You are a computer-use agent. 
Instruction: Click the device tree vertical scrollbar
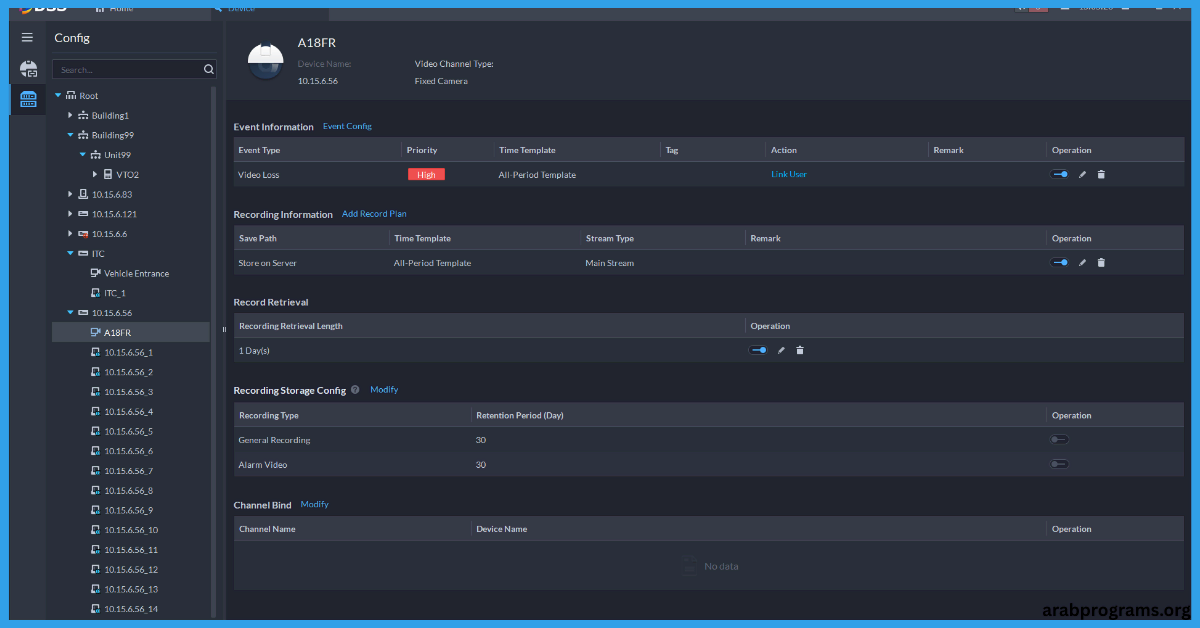pyautogui.click(x=213, y=350)
